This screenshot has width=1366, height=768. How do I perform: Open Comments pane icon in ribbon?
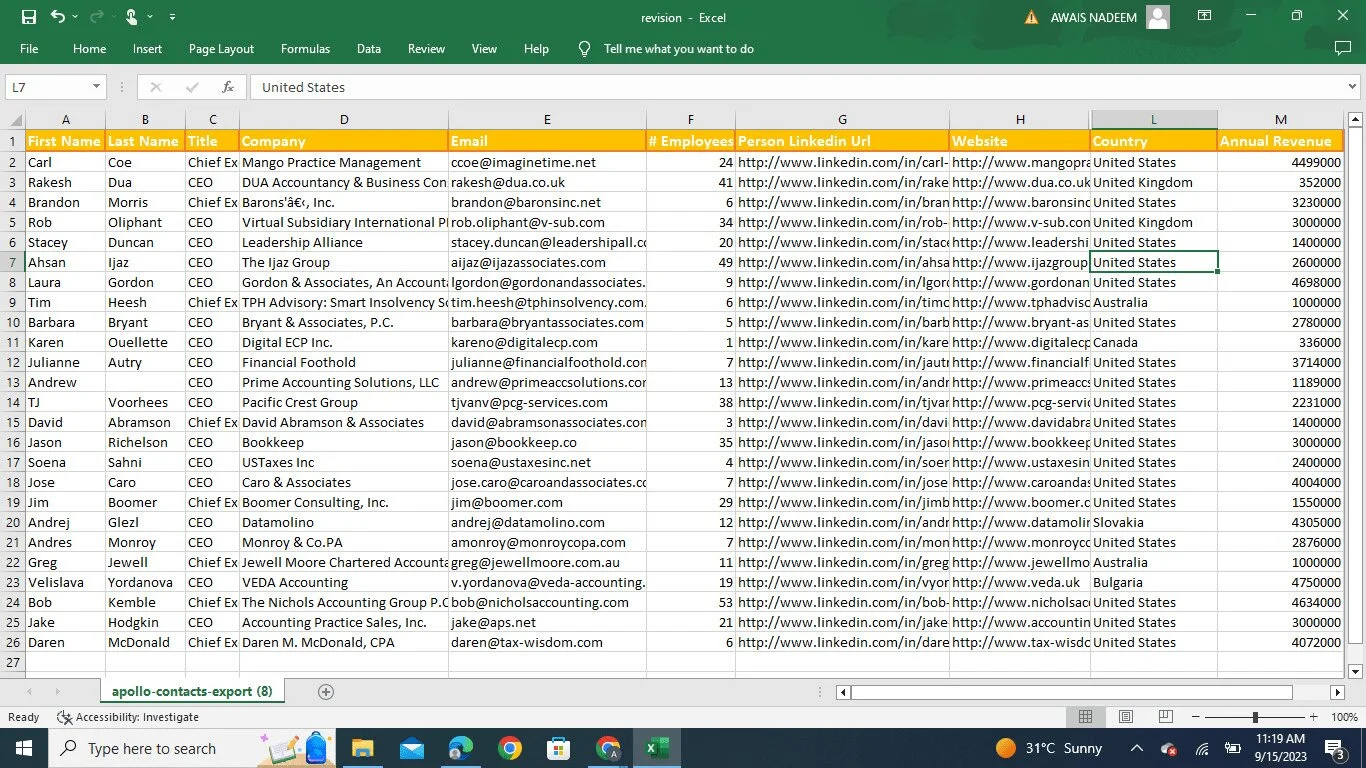coord(1343,48)
